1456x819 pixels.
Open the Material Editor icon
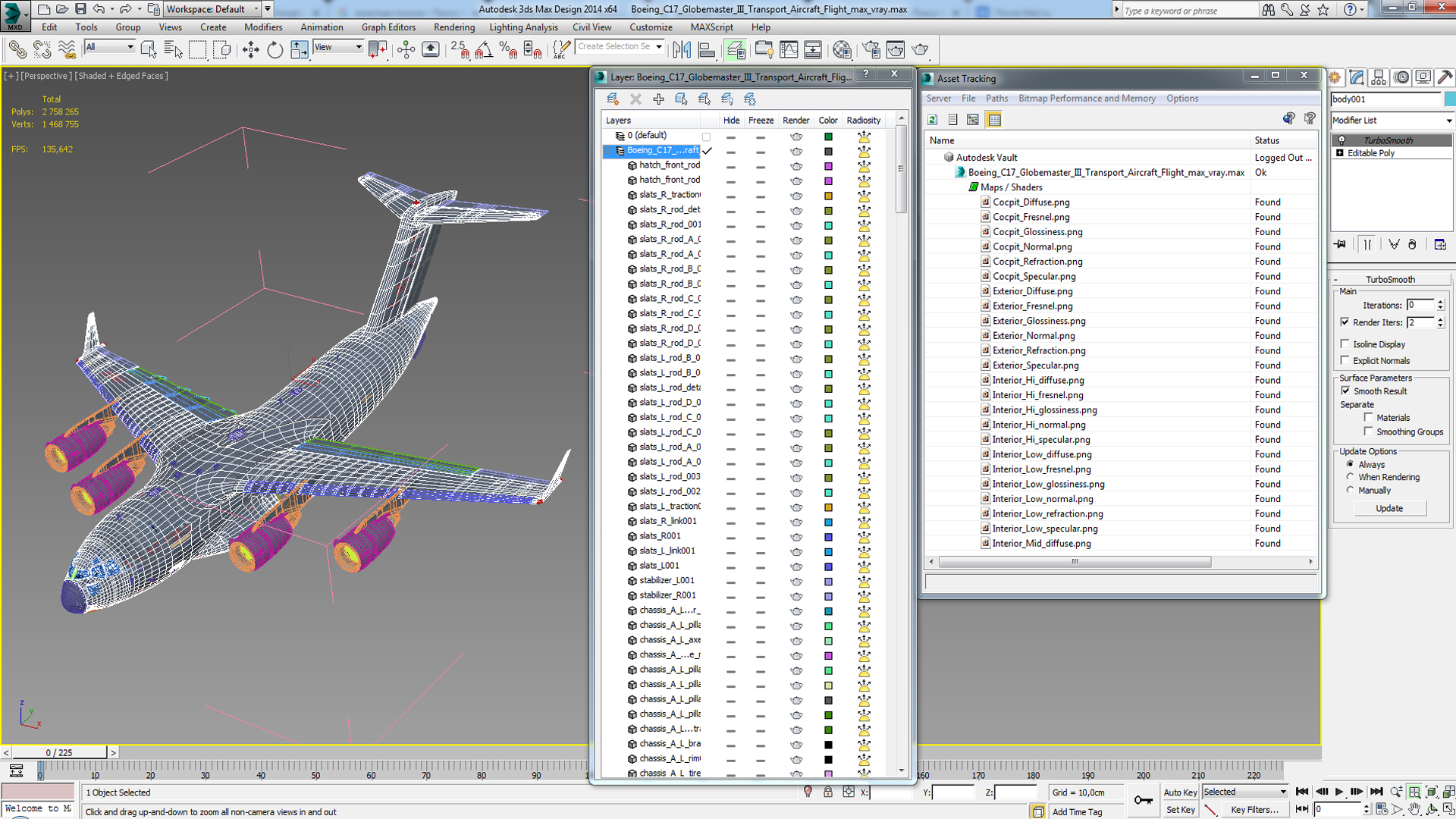(842, 50)
